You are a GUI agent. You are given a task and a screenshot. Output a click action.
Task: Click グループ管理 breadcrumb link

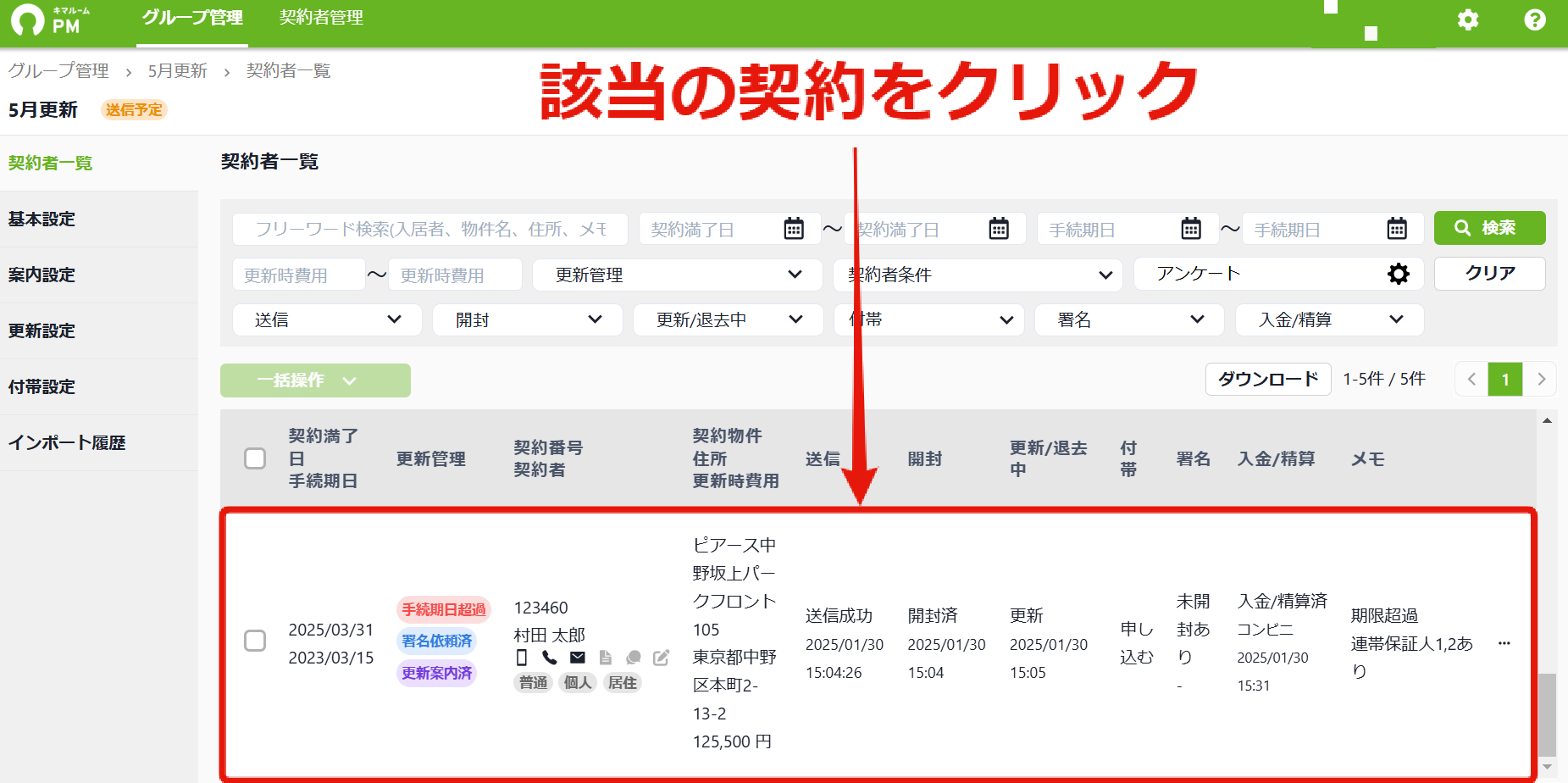58,70
